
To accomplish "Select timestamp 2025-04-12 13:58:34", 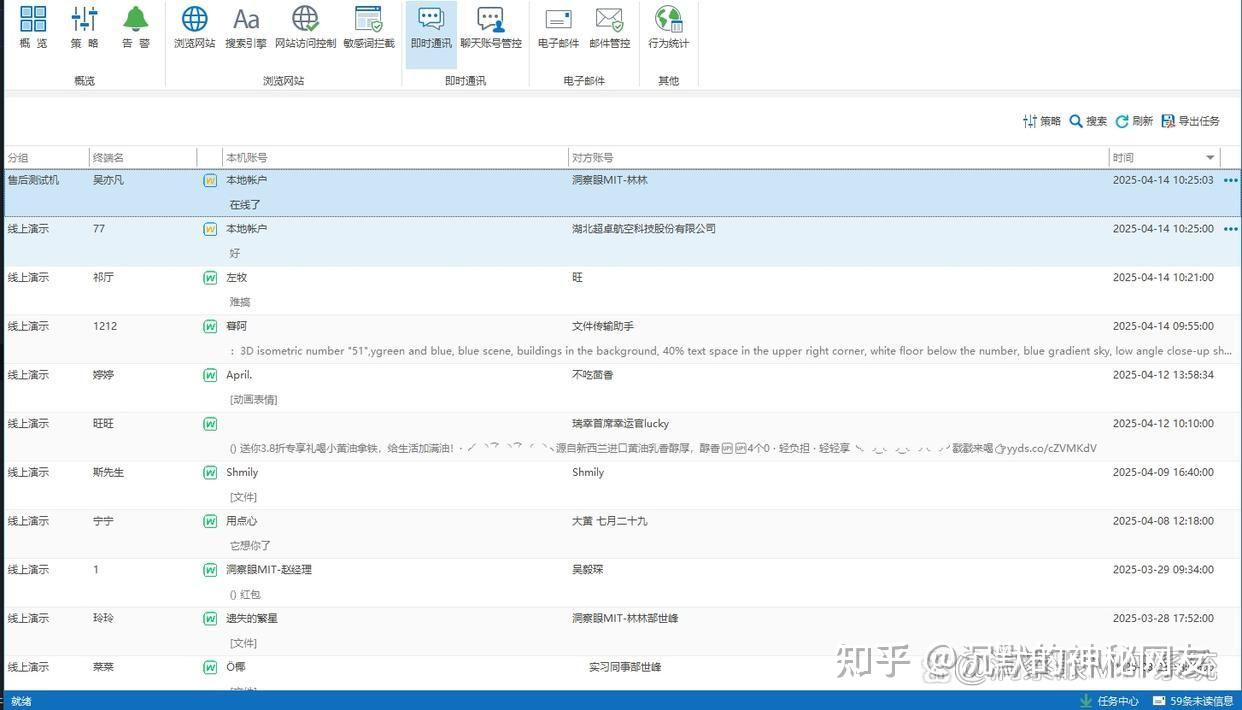I will coord(1163,375).
